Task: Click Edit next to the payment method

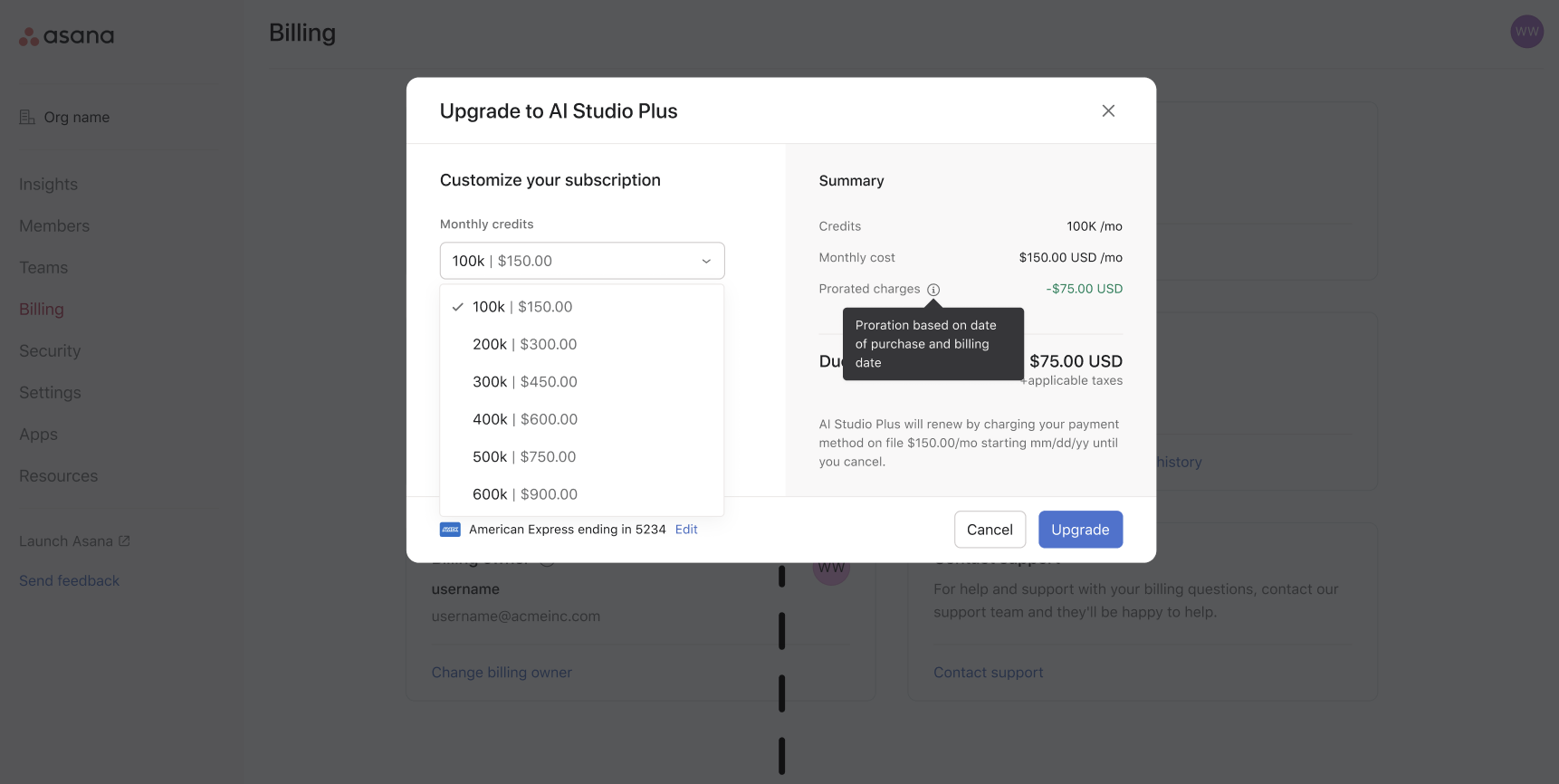Action: [x=685, y=529]
